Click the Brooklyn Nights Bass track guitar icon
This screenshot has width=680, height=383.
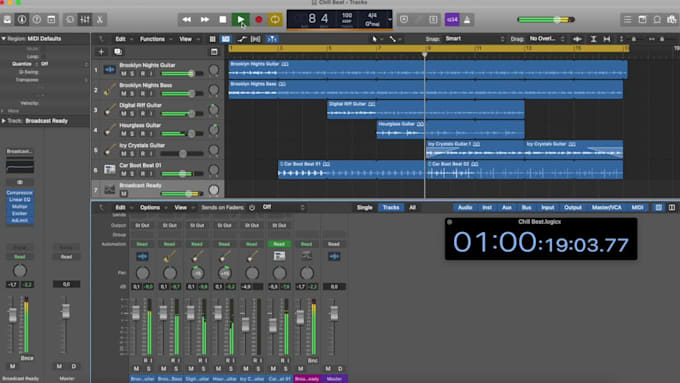[109, 89]
